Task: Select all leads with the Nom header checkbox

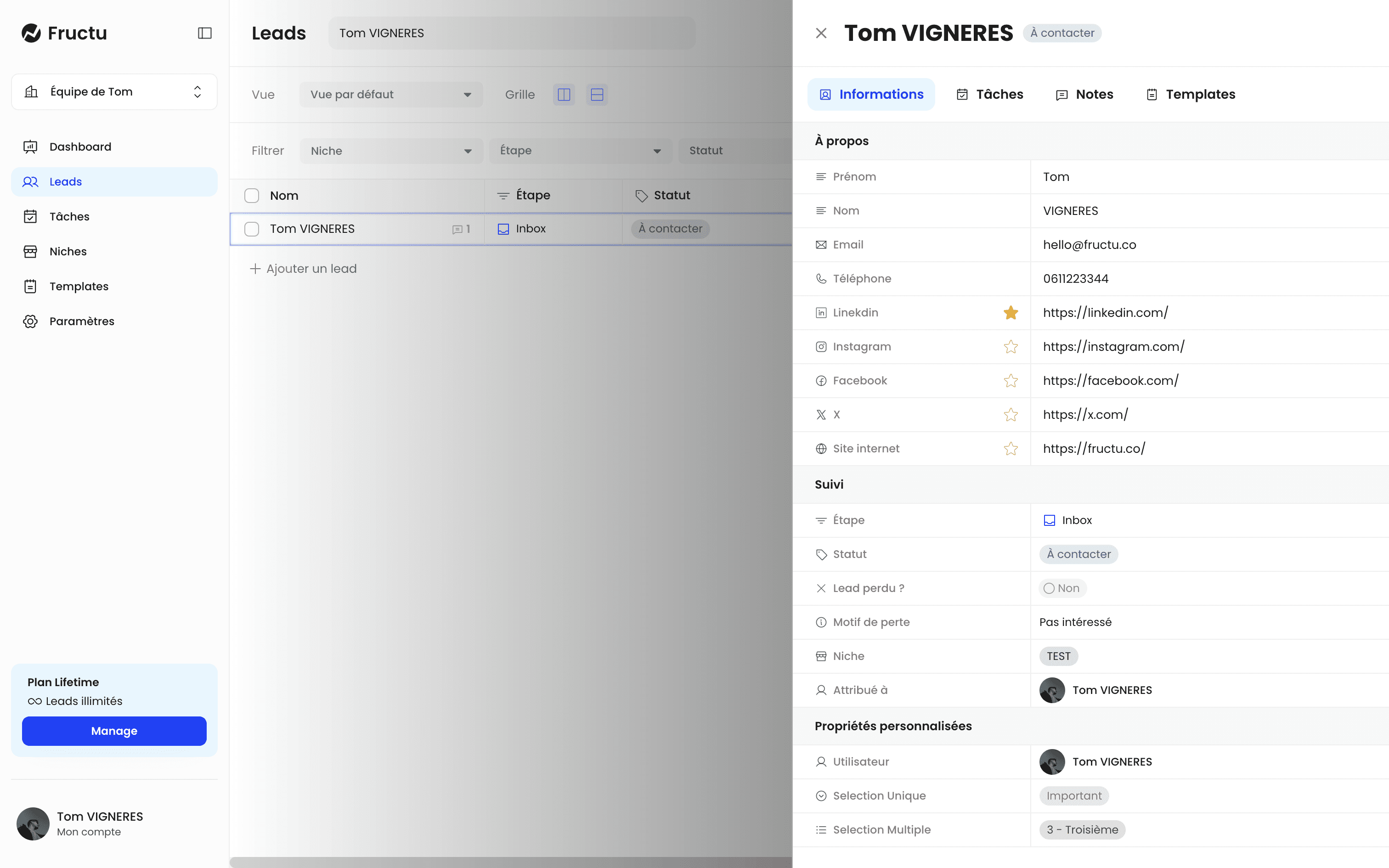Action: (251, 196)
